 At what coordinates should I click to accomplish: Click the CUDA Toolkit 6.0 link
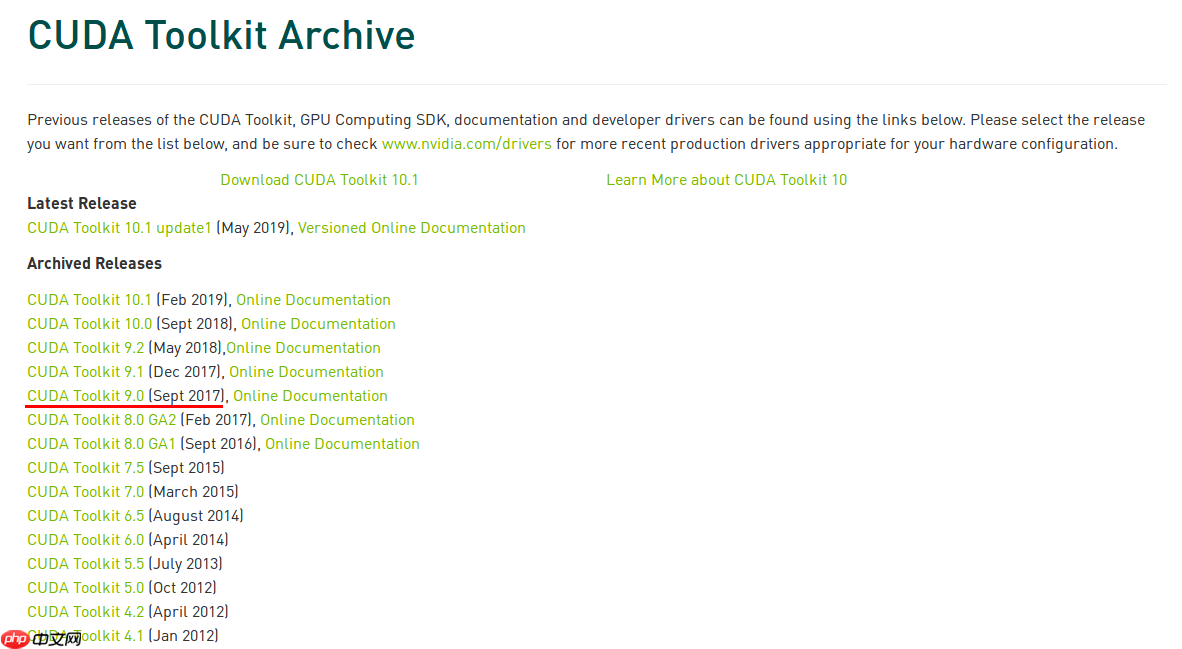[85, 540]
